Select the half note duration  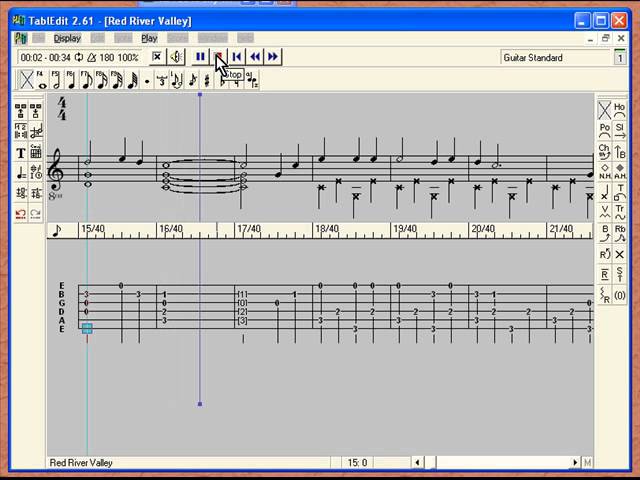point(56,80)
